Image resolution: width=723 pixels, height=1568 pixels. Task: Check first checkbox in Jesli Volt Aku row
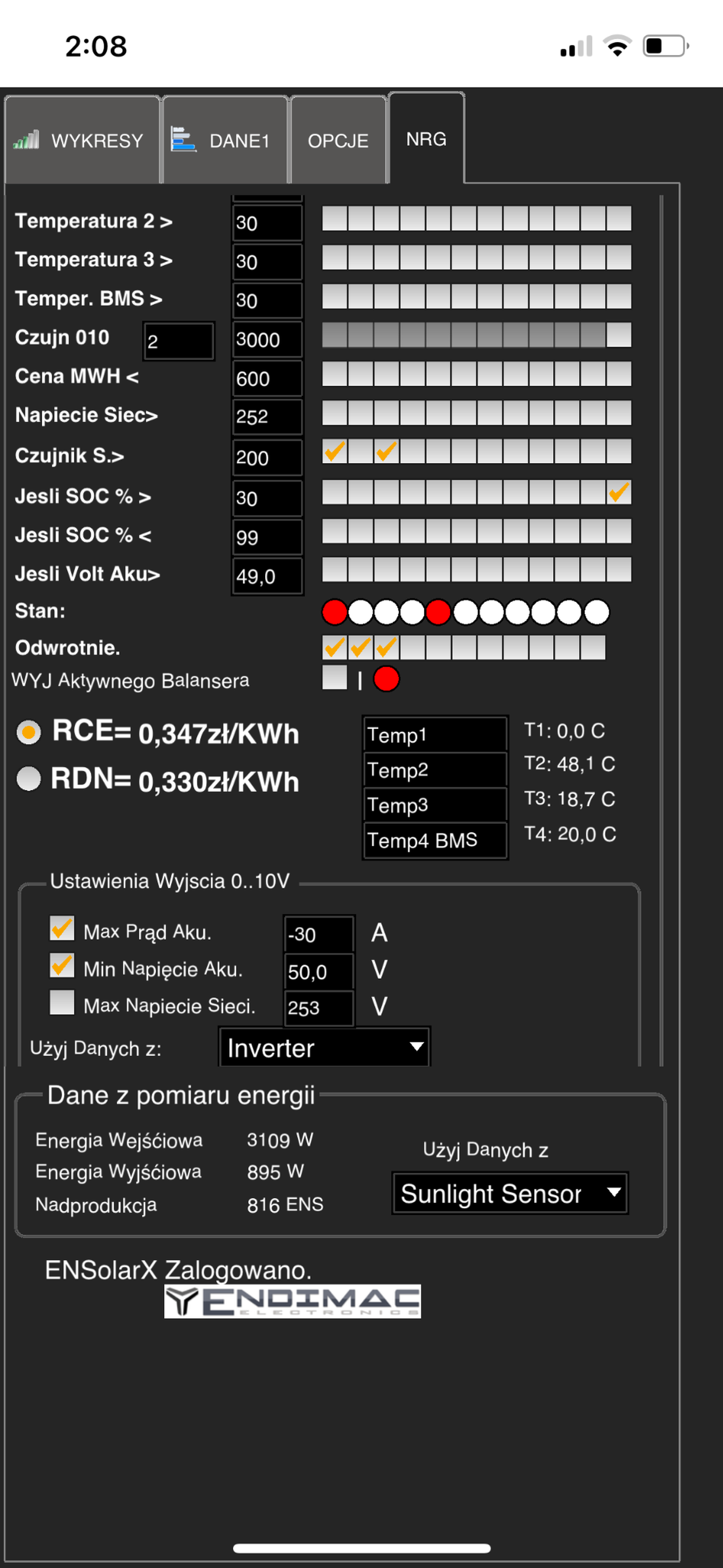pyautogui.click(x=334, y=570)
